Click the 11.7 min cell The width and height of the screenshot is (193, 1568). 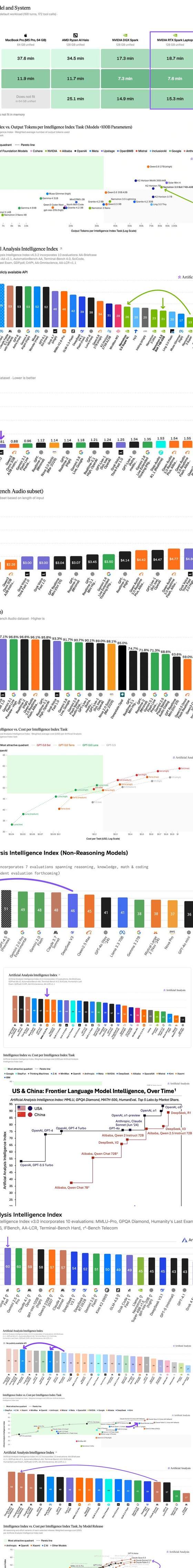75,79
